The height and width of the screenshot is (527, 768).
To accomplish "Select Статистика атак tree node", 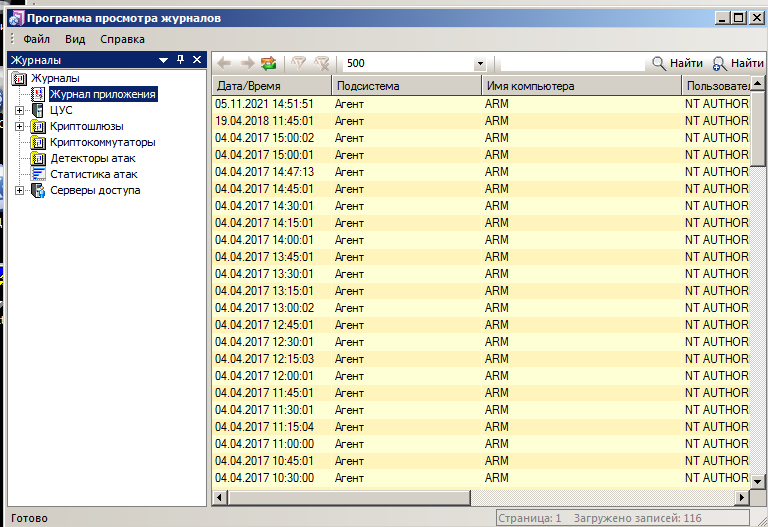I will [x=94, y=174].
